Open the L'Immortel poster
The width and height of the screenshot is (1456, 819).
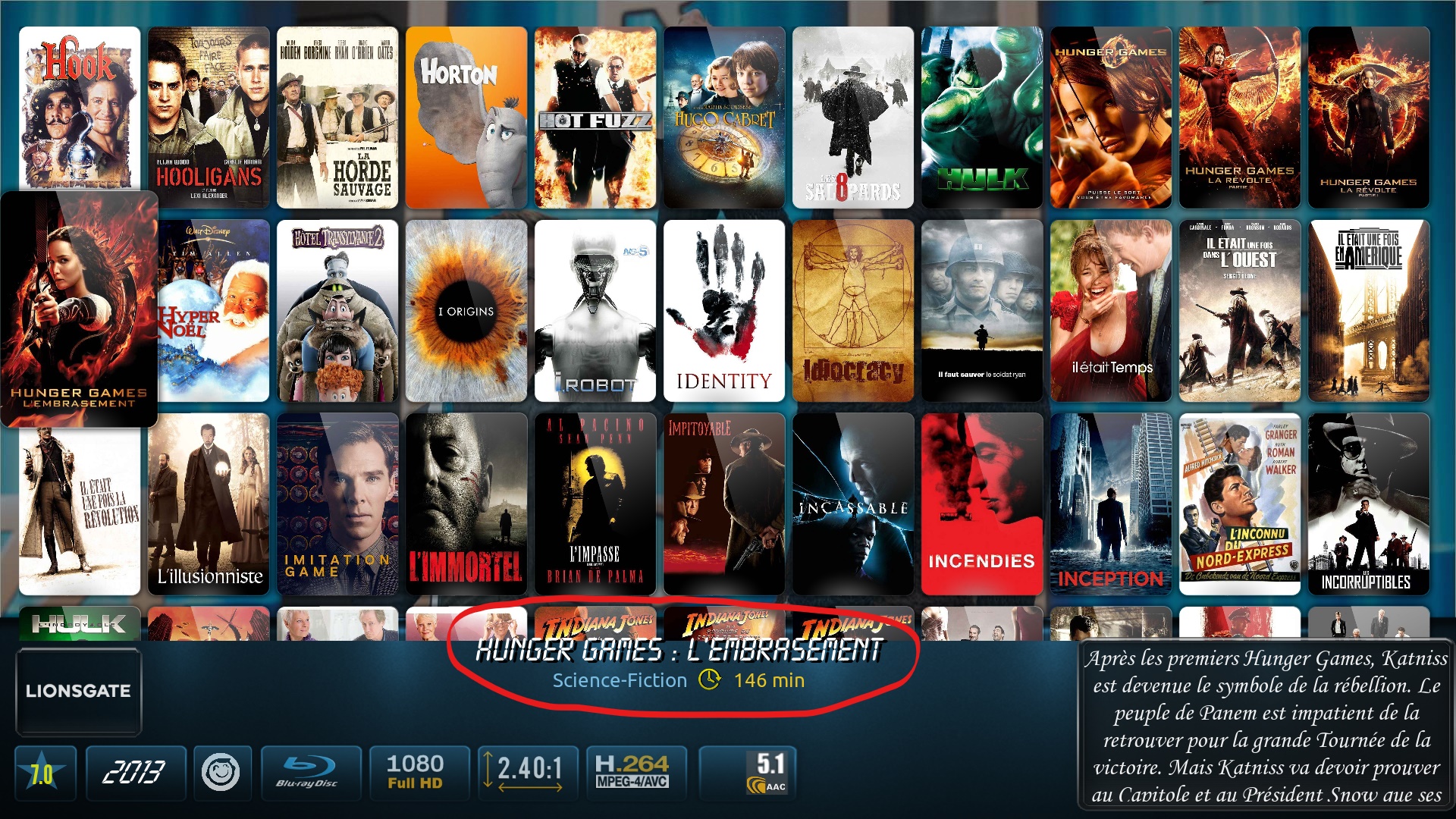(466, 504)
